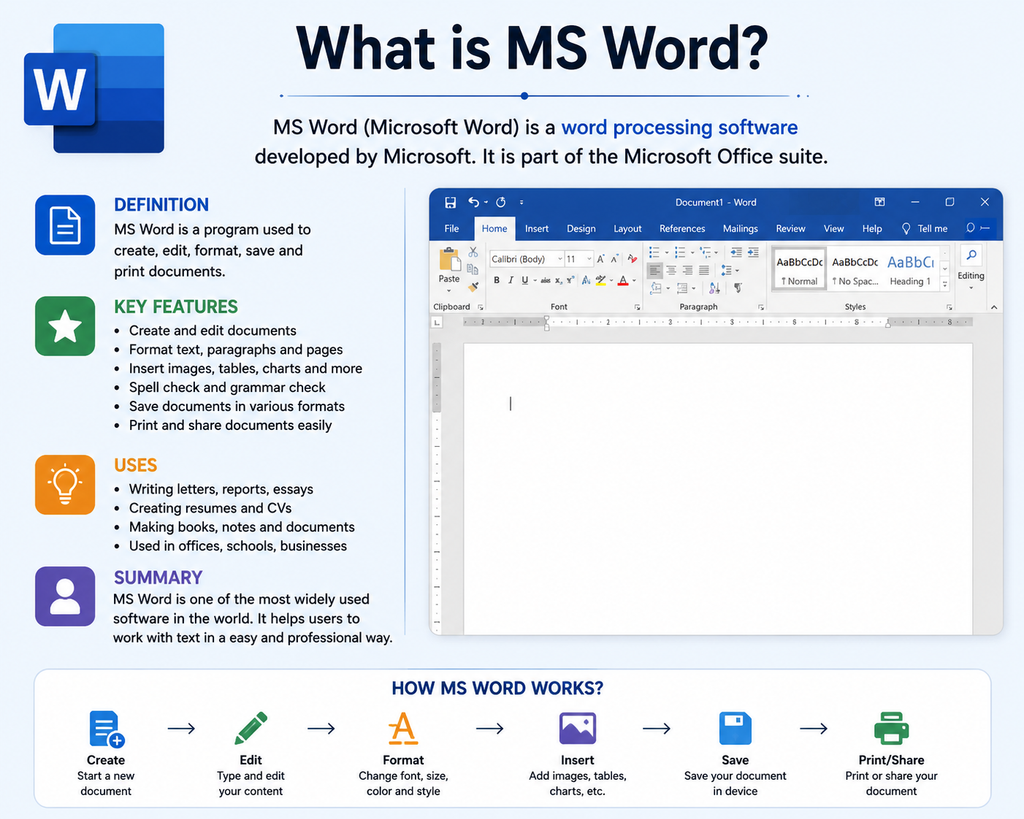
Task: Click the Find magnifier above Editing
Action: point(971,255)
